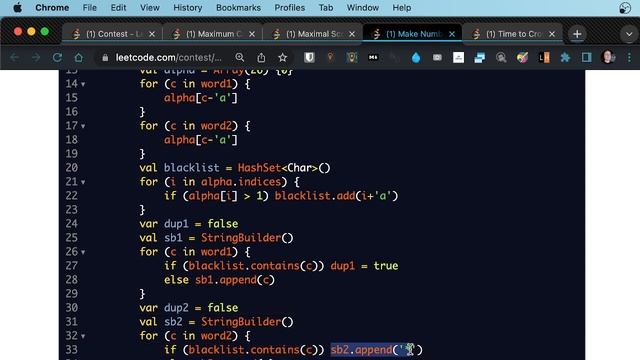The width and height of the screenshot is (640, 360).
Task: Go forward in browser history
Action: coord(36,58)
